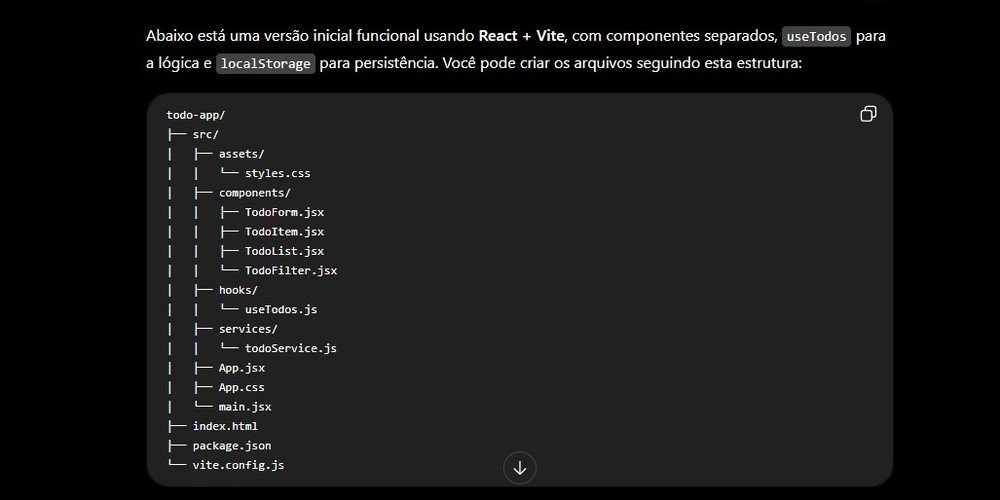Select the components/ folder entry
The height and width of the screenshot is (500, 1000).
(x=254, y=193)
